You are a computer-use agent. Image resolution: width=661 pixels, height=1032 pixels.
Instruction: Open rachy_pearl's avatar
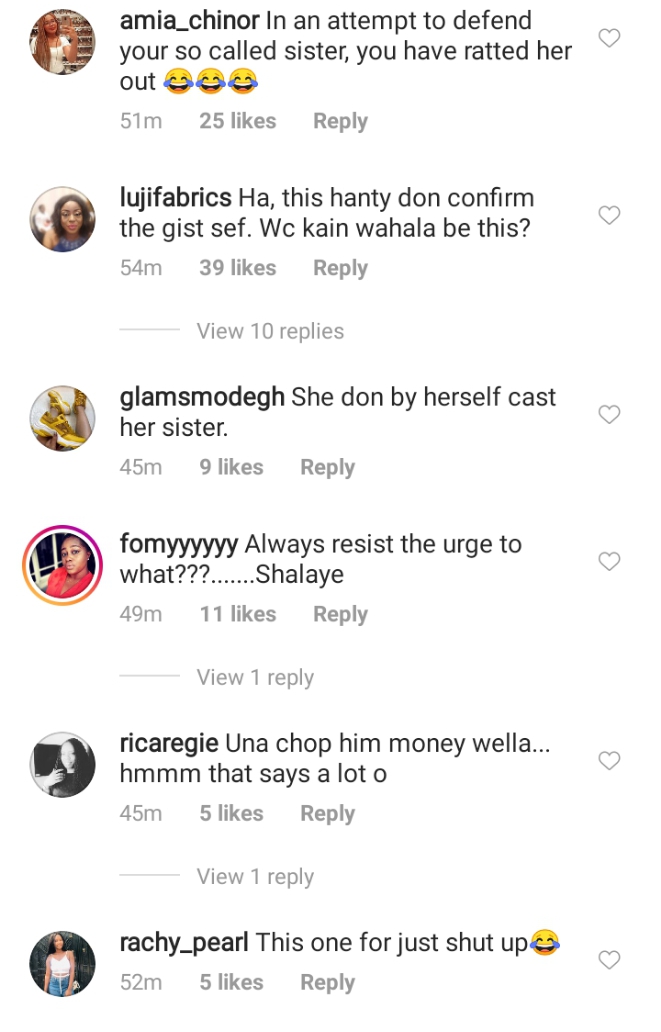point(63,964)
